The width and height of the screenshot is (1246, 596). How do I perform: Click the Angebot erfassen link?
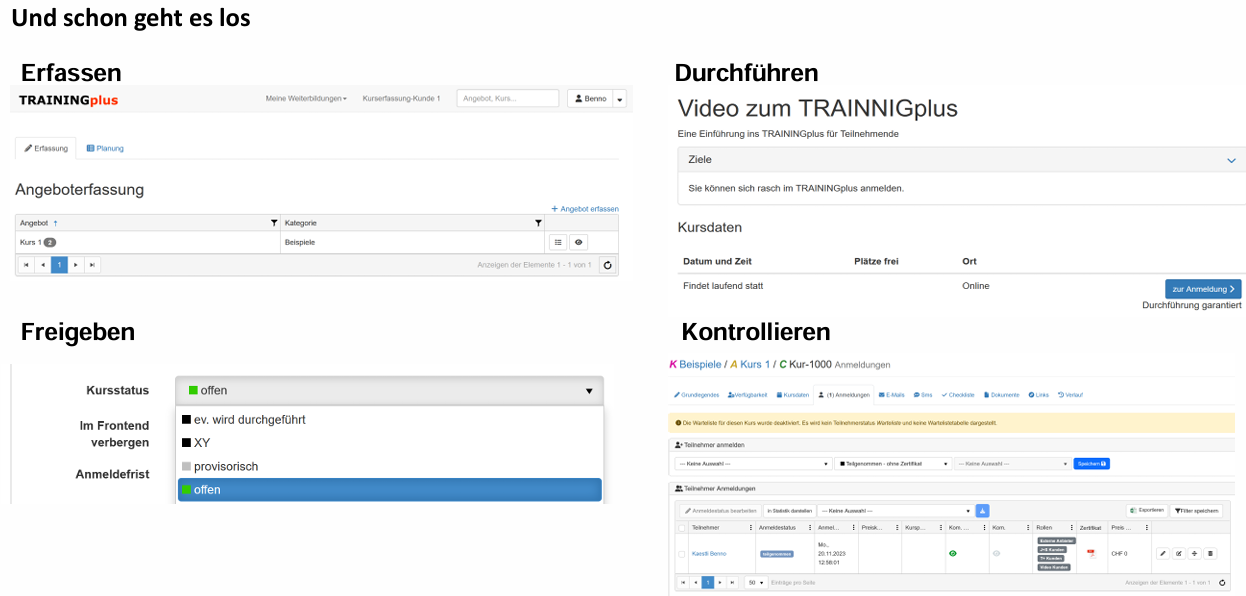click(x=585, y=209)
